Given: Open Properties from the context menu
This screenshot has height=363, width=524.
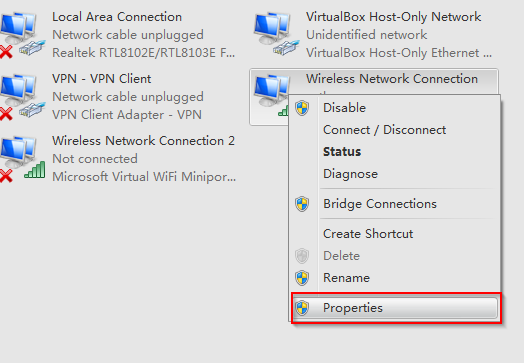Looking at the screenshot, I should coord(395,308).
